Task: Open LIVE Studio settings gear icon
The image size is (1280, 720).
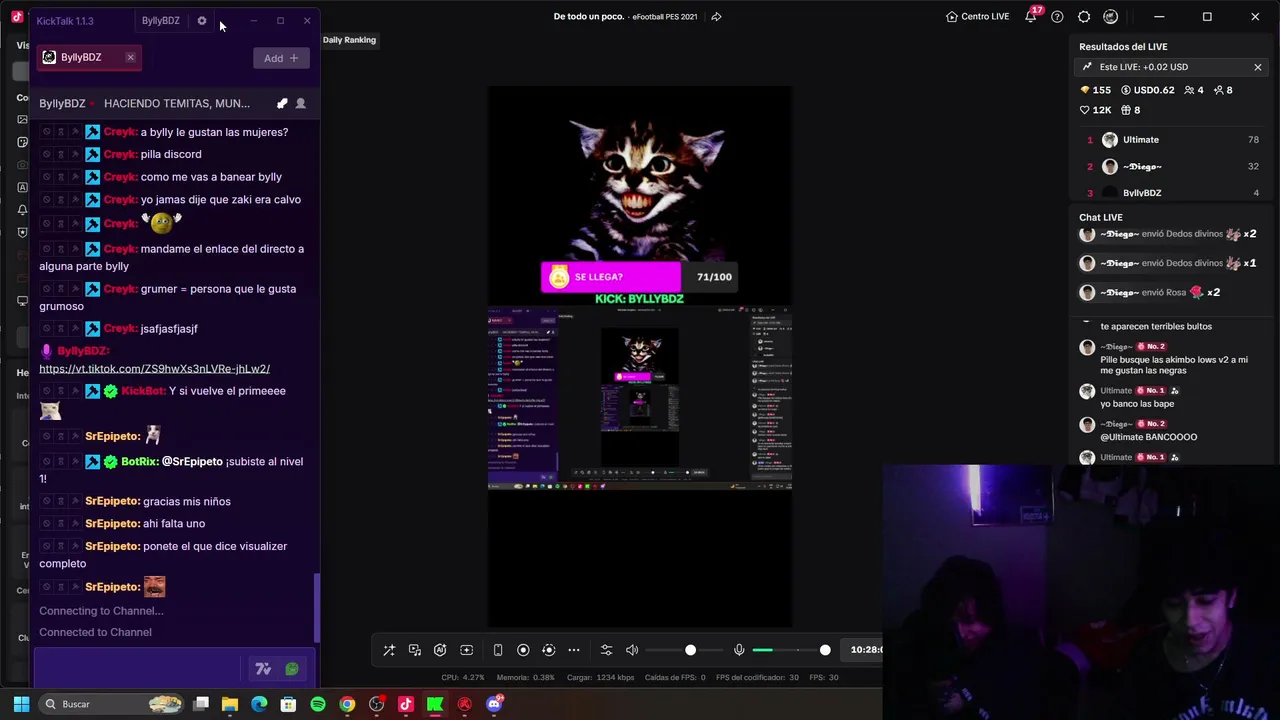Action: [1084, 17]
